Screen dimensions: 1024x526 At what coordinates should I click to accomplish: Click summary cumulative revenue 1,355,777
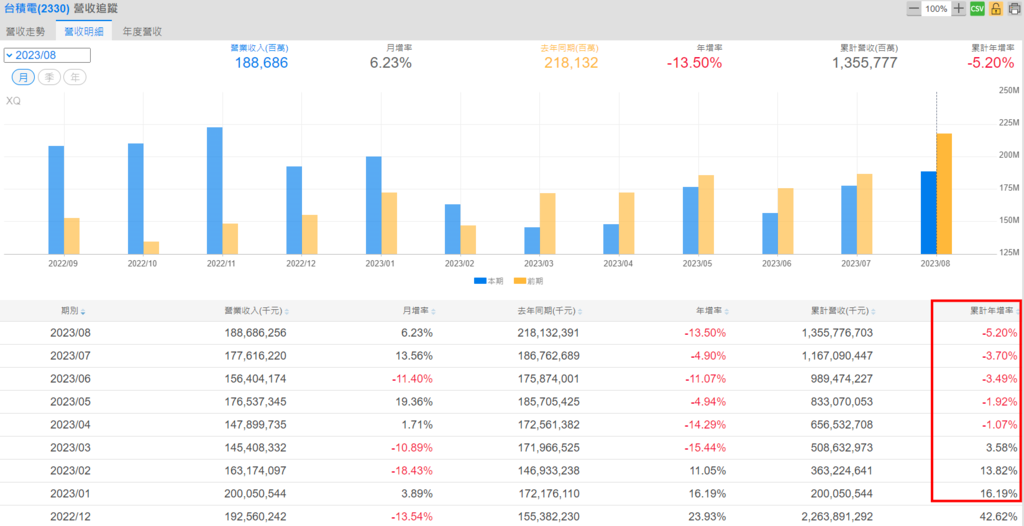pyautogui.click(x=865, y=63)
